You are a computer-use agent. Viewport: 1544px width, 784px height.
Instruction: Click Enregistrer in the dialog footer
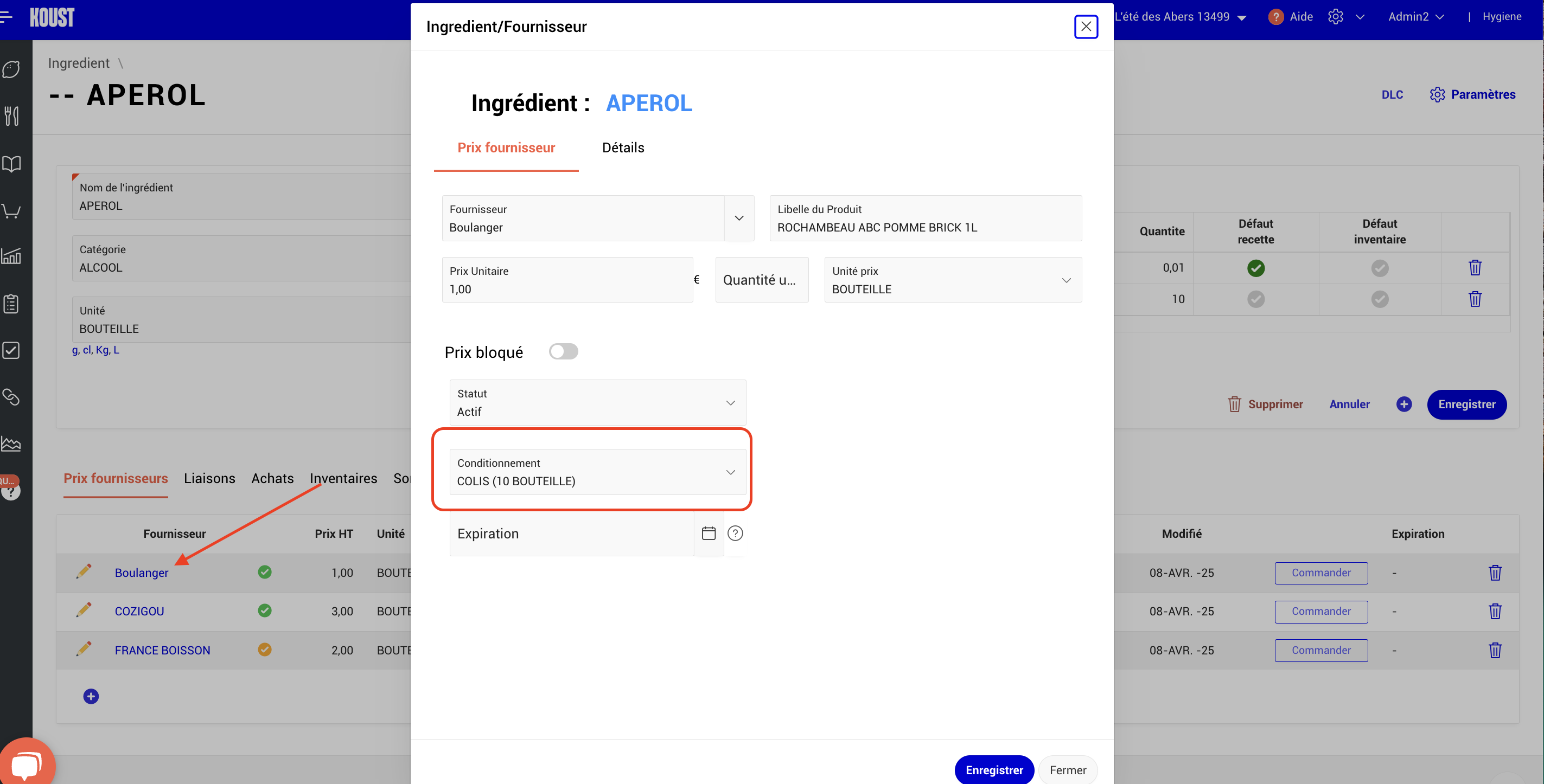[x=994, y=769]
